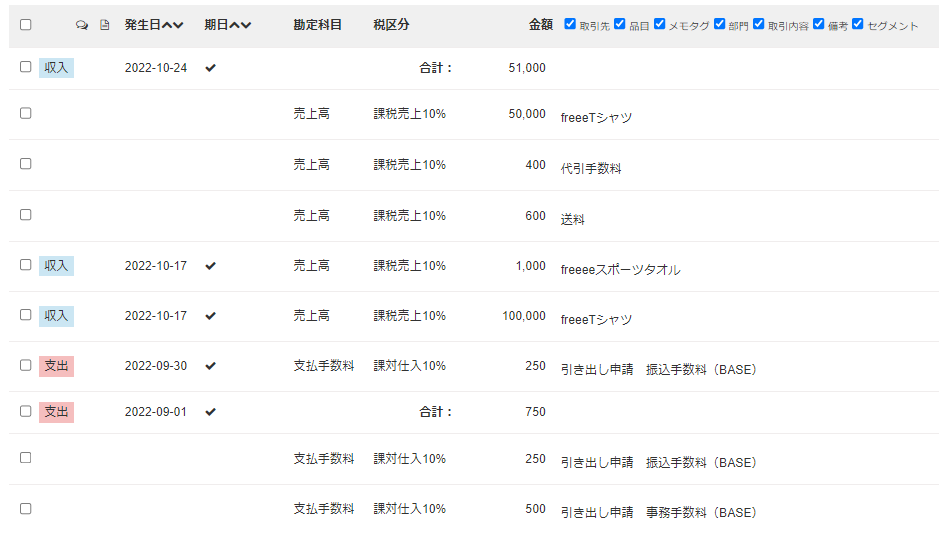Click freeeeスポーツタオル description text

point(620,270)
